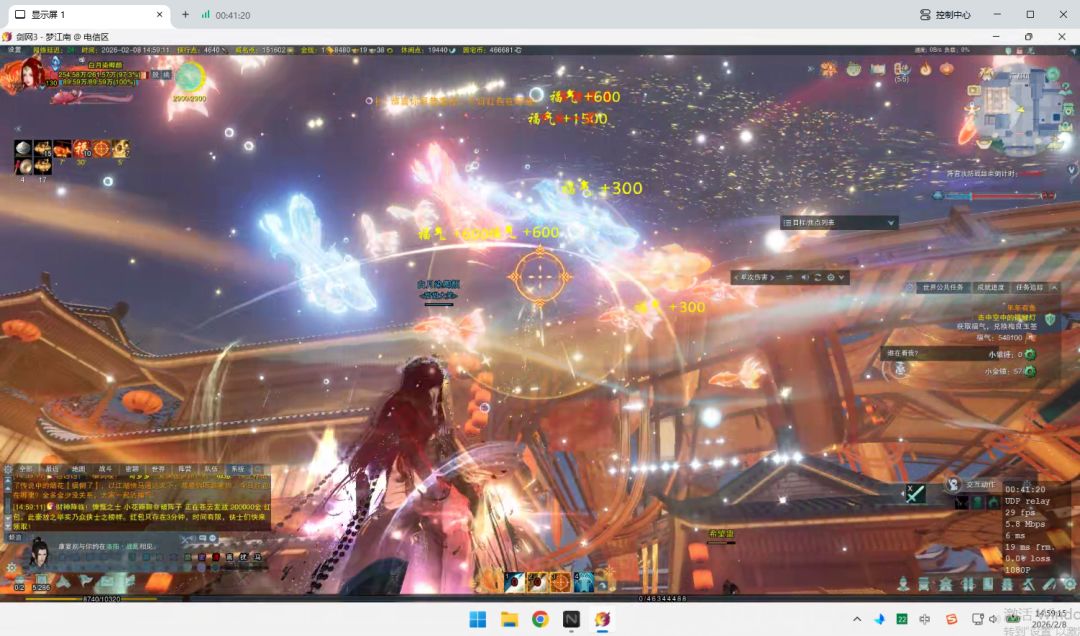
Task: Open damage meter settings gear
Action: [x=830, y=277]
